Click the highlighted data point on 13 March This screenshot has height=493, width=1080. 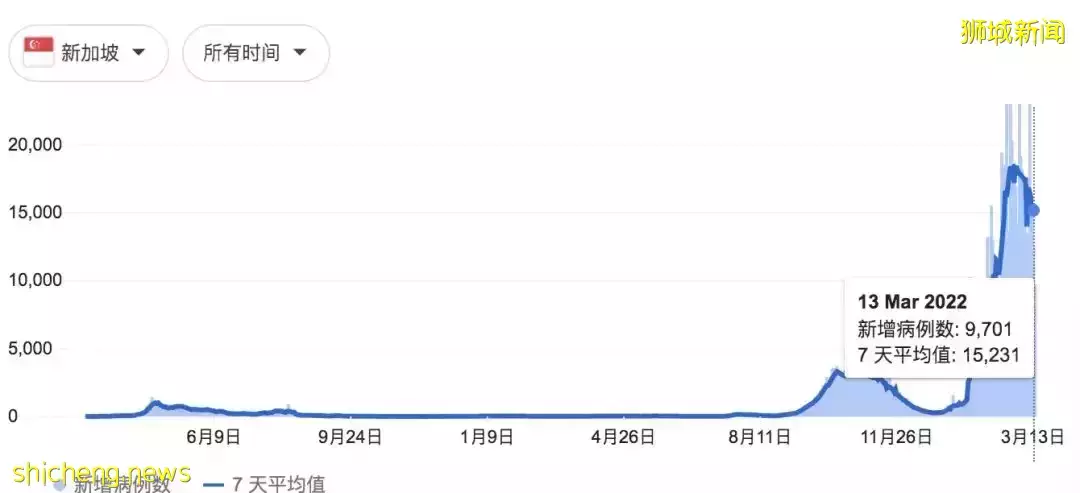pyautogui.click(x=1033, y=210)
